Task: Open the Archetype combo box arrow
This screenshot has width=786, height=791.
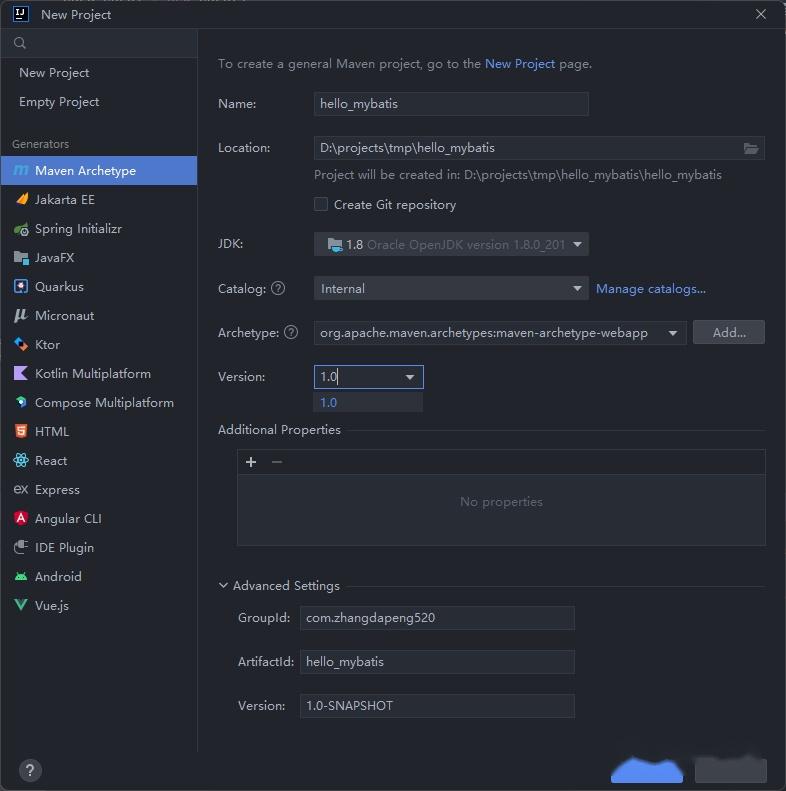Action: point(673,333)
